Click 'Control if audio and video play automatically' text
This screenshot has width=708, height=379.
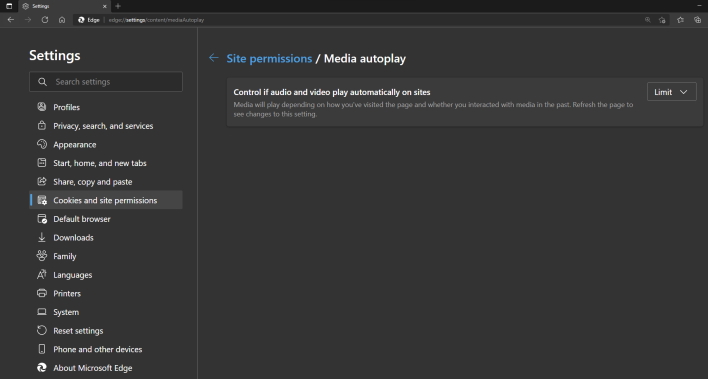(x=332, y=92)
